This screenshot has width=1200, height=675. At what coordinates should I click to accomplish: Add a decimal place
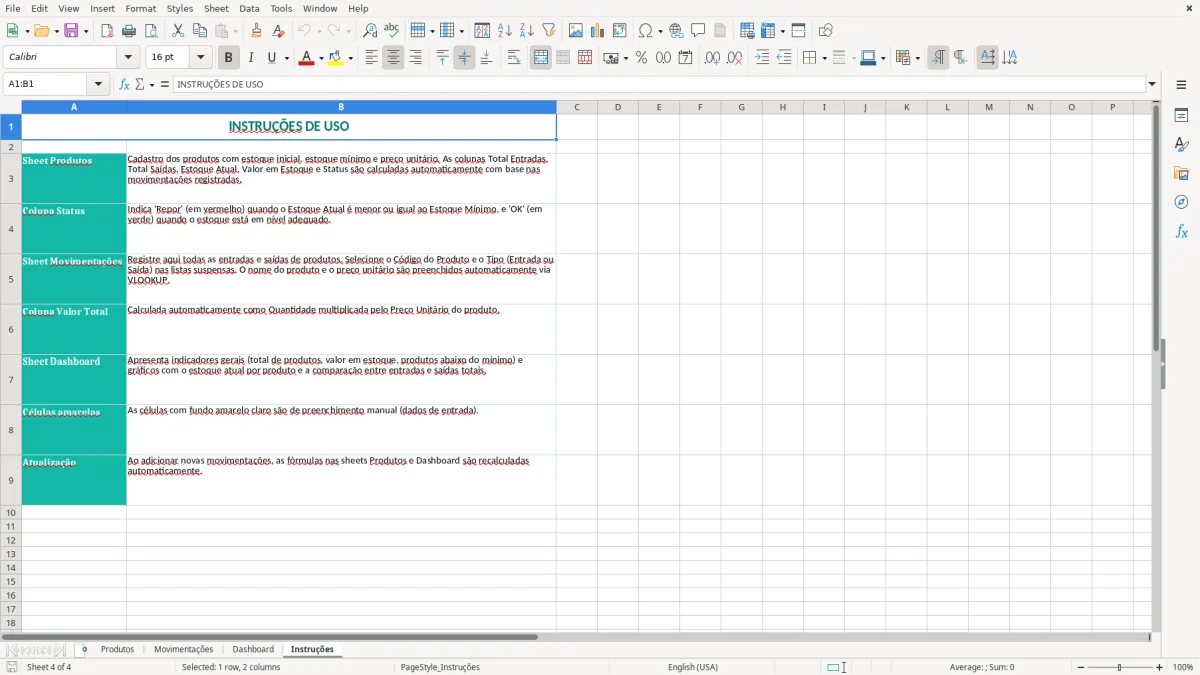[712, 58]
